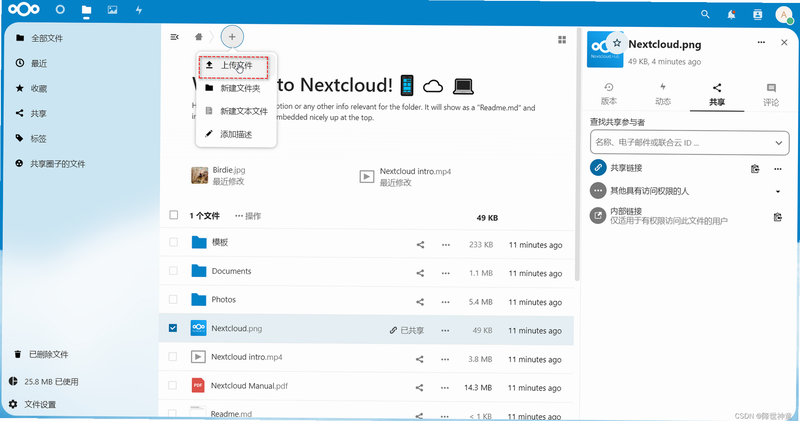800x421 pixels.
Task: Open the notifications bell
Action: [x=731, y=14]
